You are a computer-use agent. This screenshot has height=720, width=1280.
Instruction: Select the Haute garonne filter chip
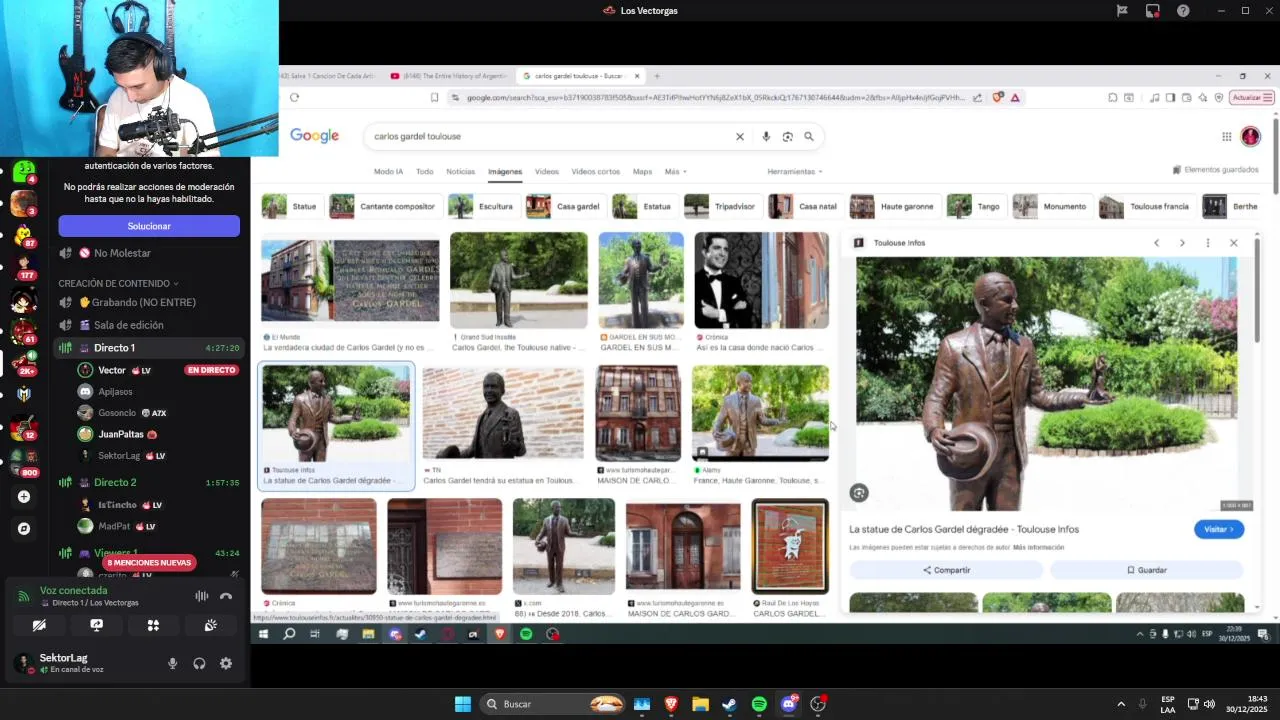coord(893,206)
